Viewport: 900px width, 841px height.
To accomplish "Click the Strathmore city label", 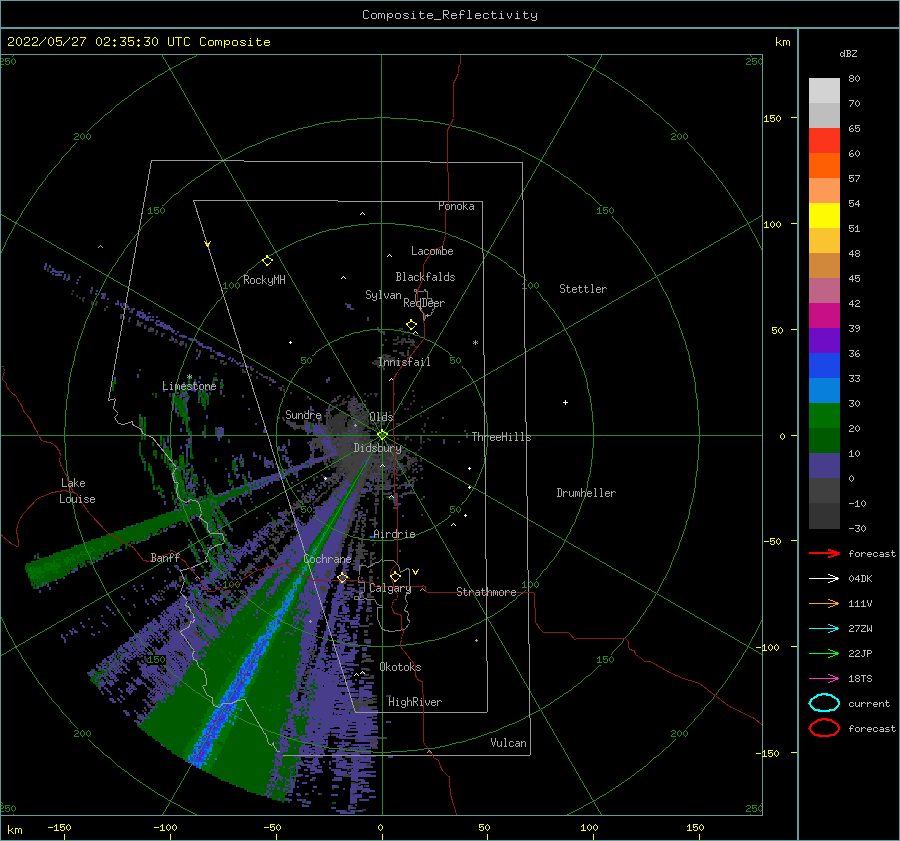I will tap(486, 592).
